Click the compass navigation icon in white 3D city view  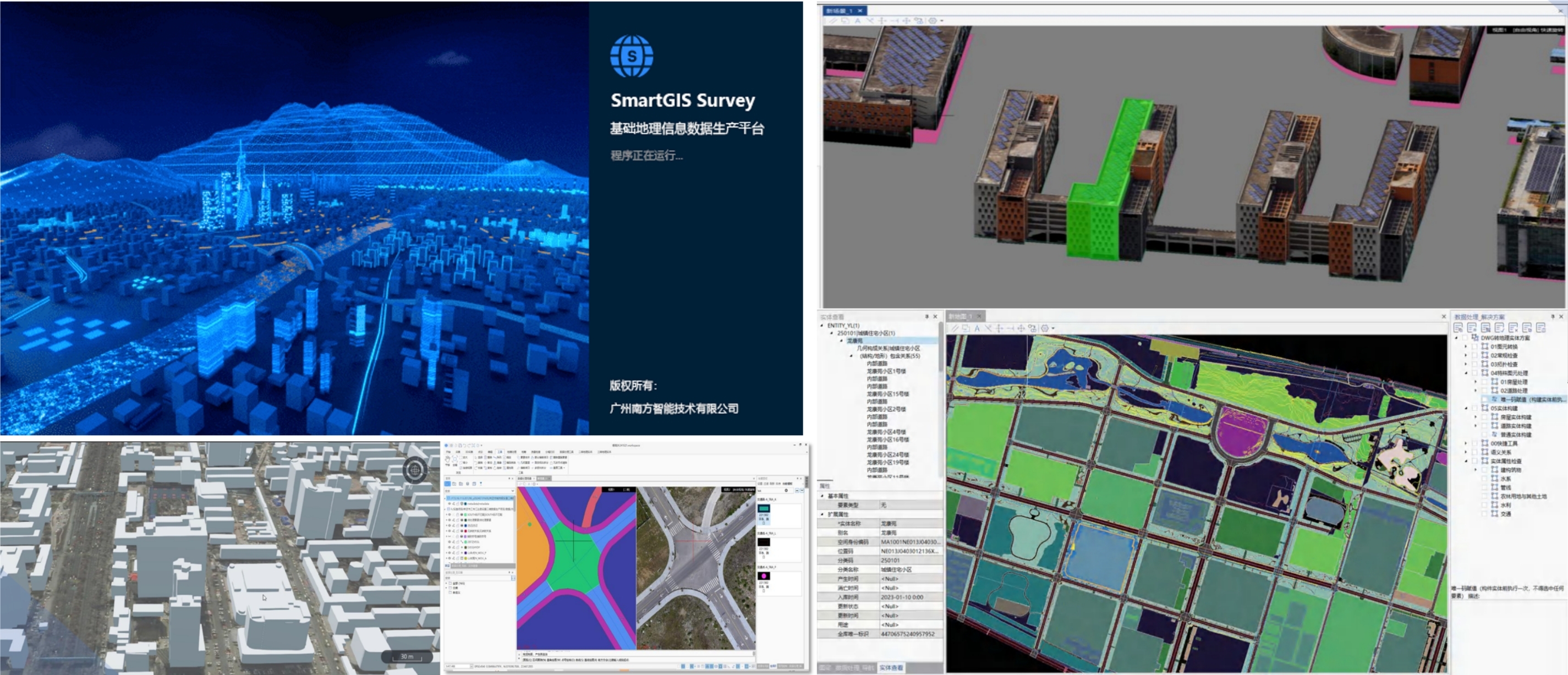(x=415, y=470)
